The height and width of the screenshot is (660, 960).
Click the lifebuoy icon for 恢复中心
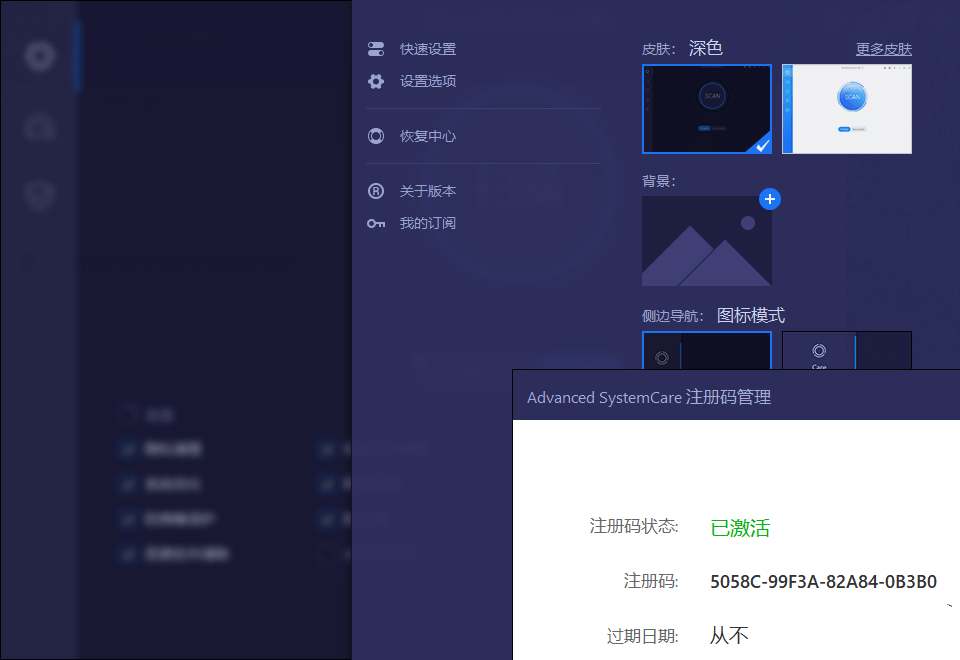click(376, 136)
